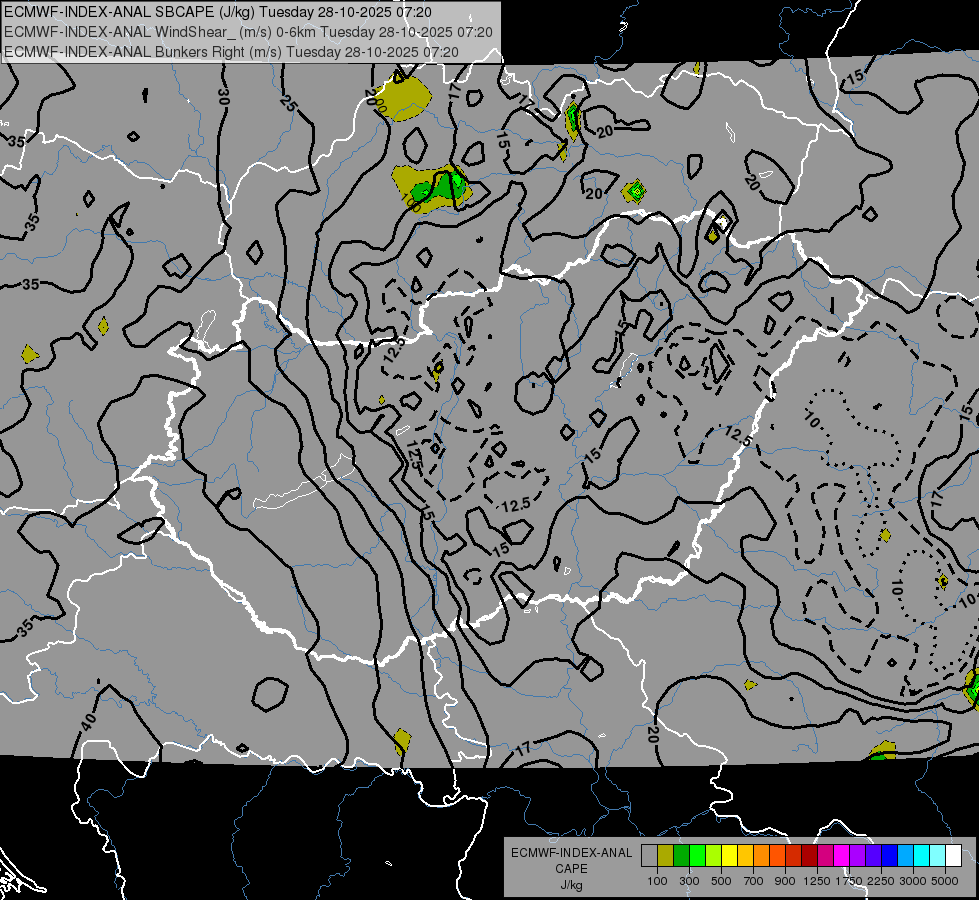
Task: Click the 40 contour label on map
Action: point(88,722)
